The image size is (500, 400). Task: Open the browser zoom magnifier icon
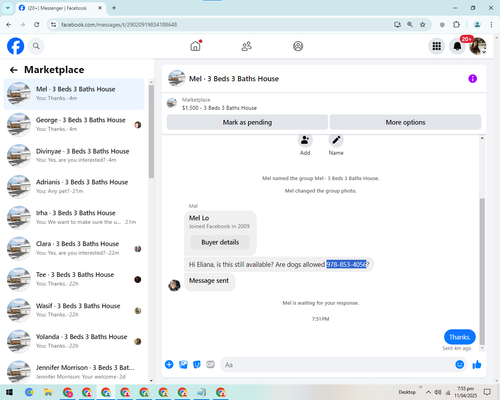[410, 25]
